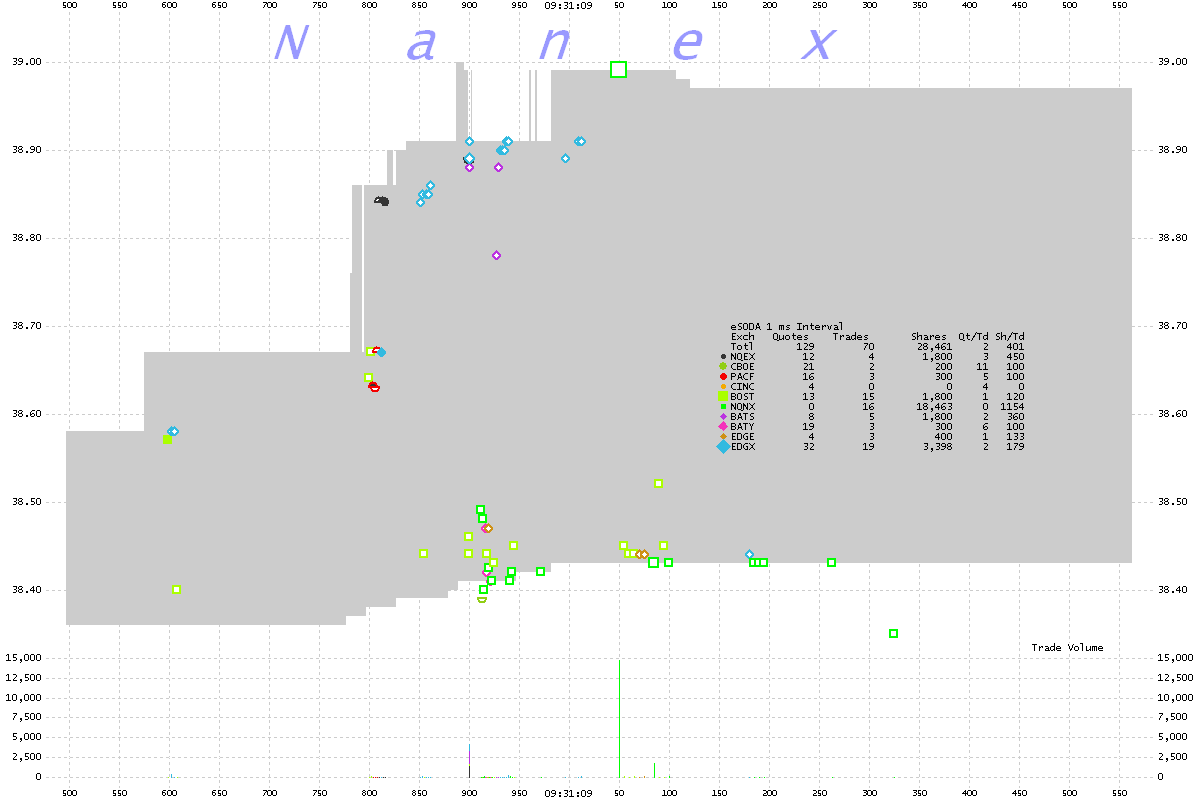Click the small green square beside NQNX
This screenshot has height=800, width=1200.
click(x=723, y=406)
